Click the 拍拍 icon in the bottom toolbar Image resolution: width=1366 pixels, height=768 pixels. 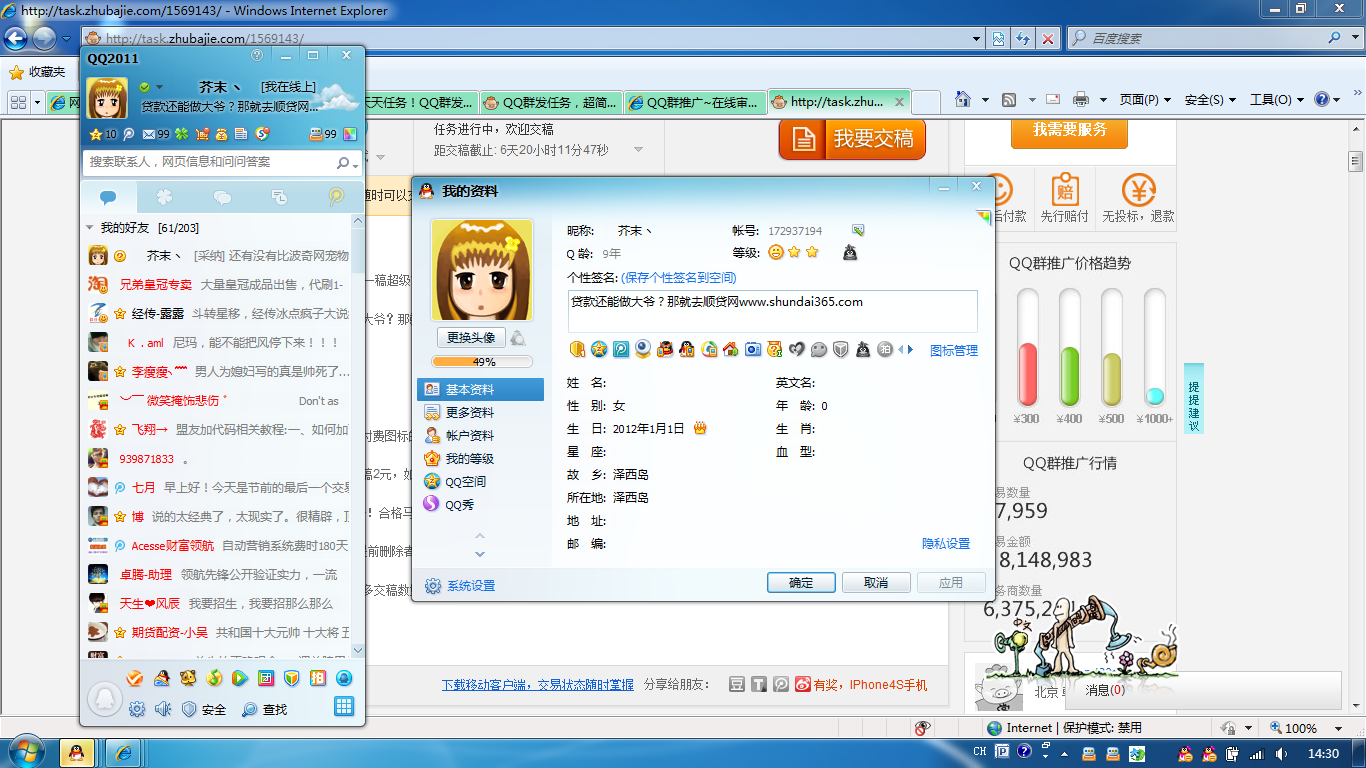pos(318,678)
